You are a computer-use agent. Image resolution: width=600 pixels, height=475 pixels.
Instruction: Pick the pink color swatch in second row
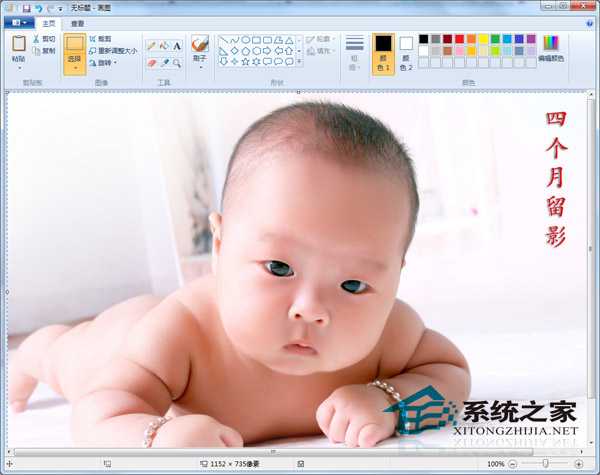[x=460, y=51]
